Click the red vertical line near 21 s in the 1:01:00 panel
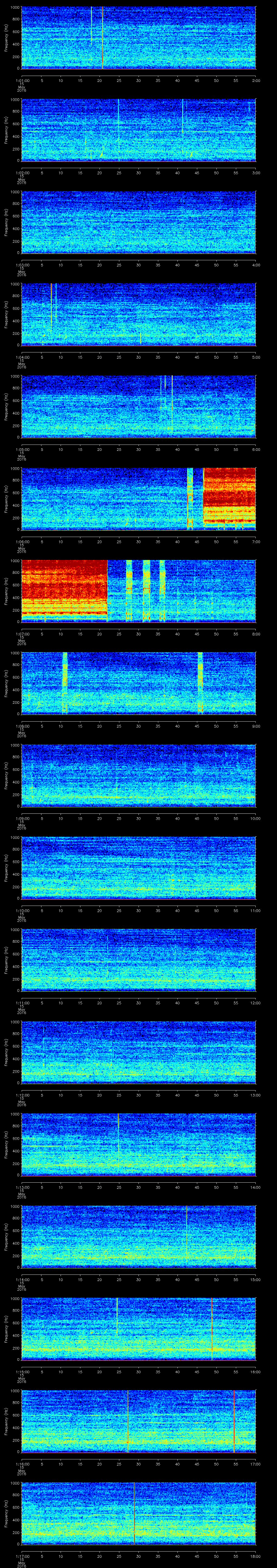The image size is (277, 1568). pyautogui.click(x=102, y=38)
